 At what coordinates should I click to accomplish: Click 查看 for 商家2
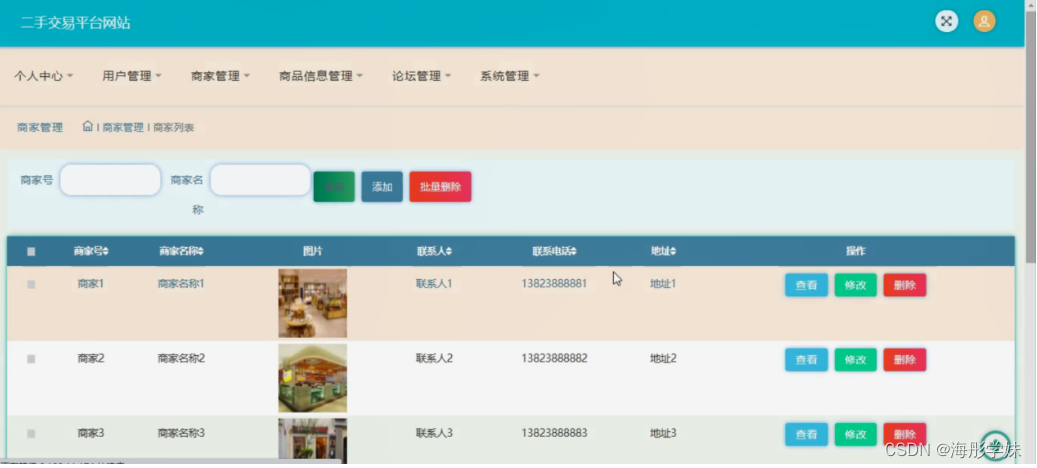(806, 360)
